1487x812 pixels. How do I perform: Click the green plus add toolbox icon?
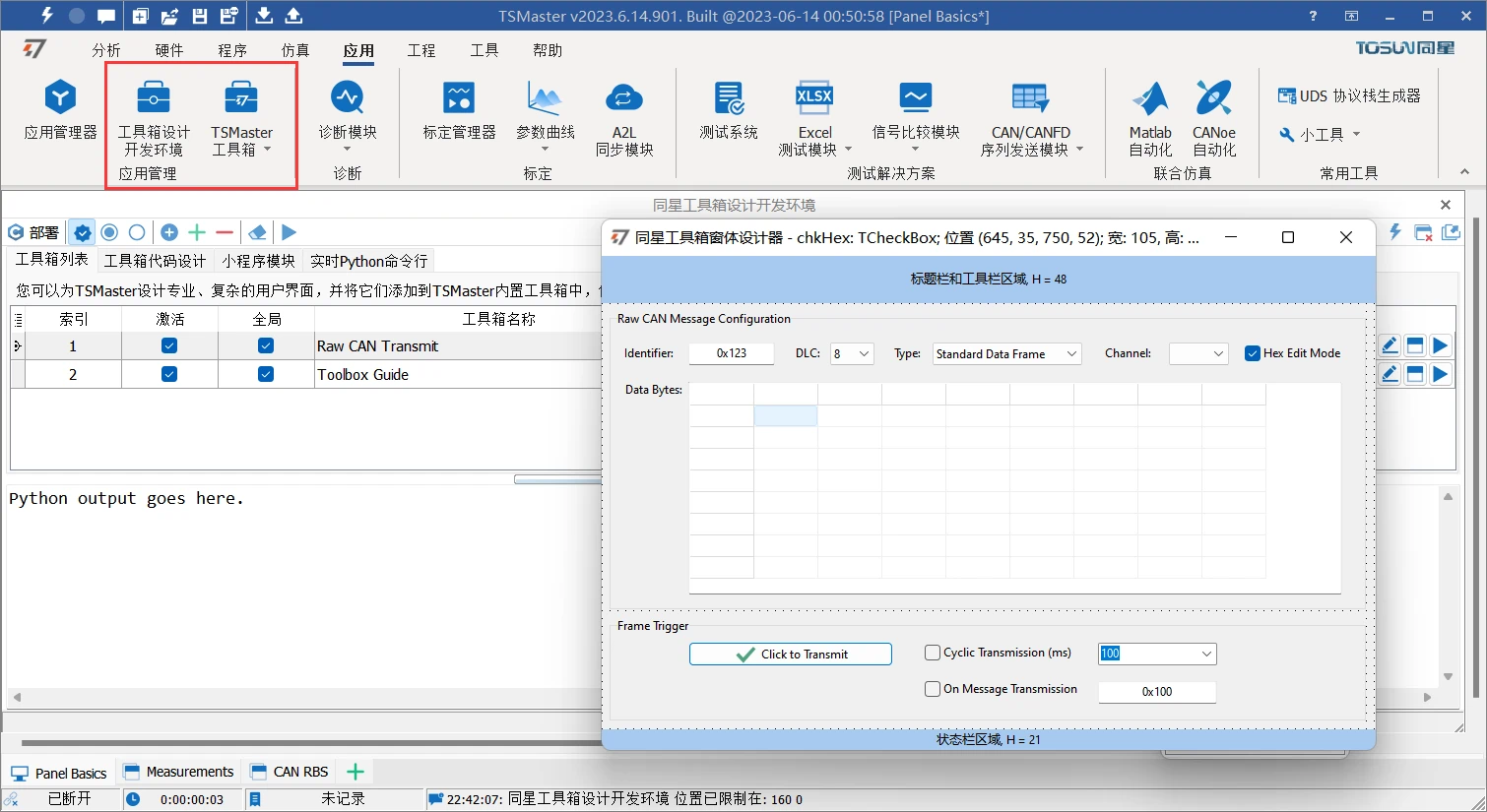click(x=197, y=232)
